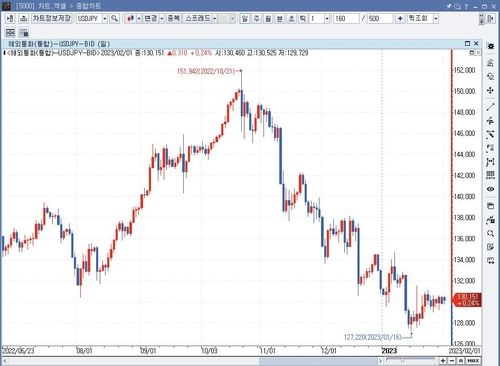Click the 151.942(2022/10/21) high label
Viewport: 500px width, 366px height.
[206, 71]
